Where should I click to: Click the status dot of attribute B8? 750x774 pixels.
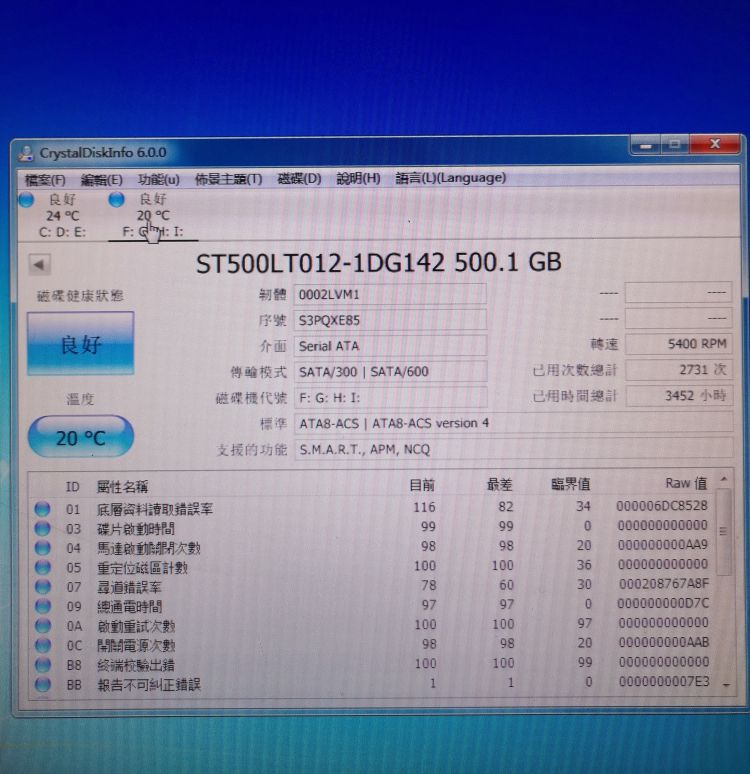43,665
